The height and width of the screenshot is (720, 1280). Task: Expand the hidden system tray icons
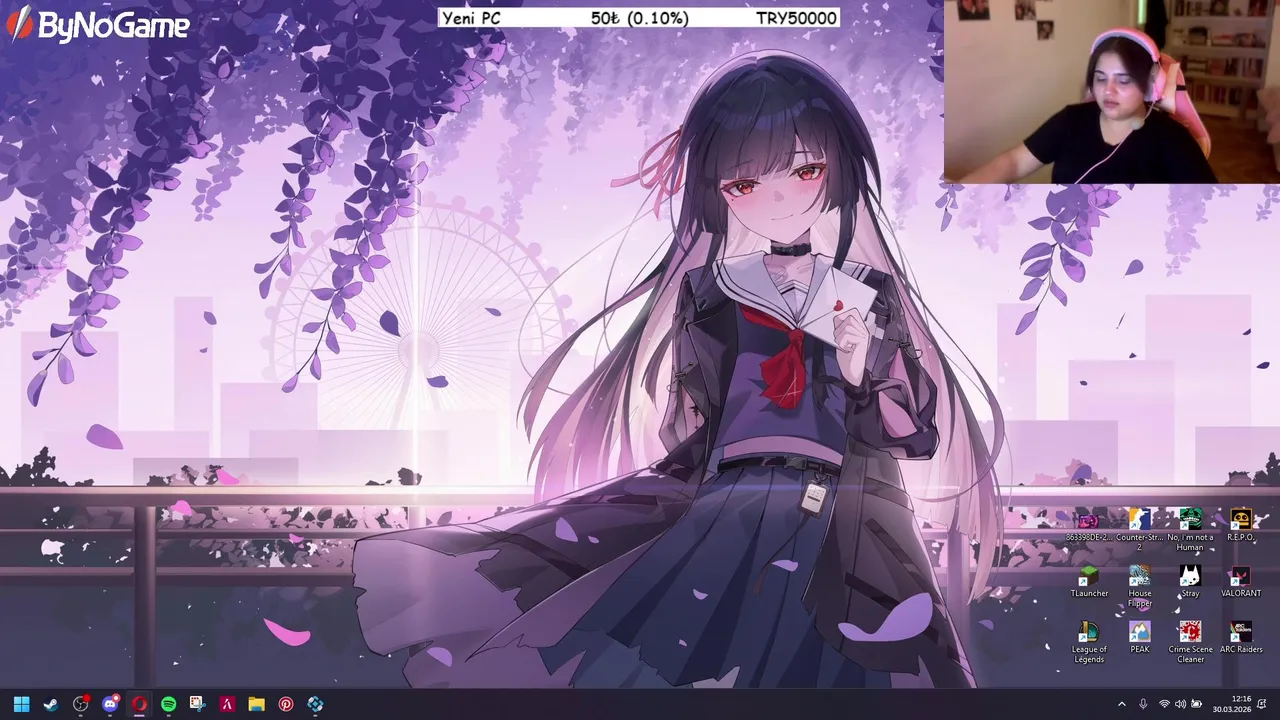point(1121,704)
